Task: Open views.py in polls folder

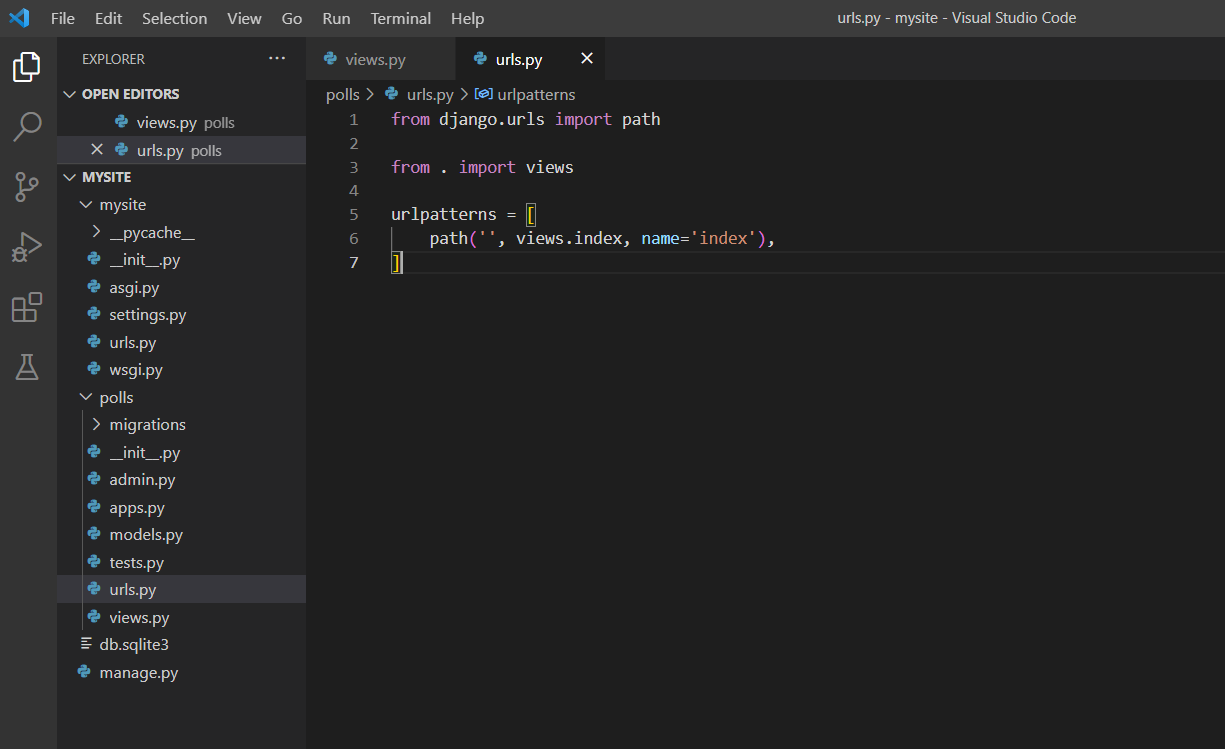Action: coord(181,617)
